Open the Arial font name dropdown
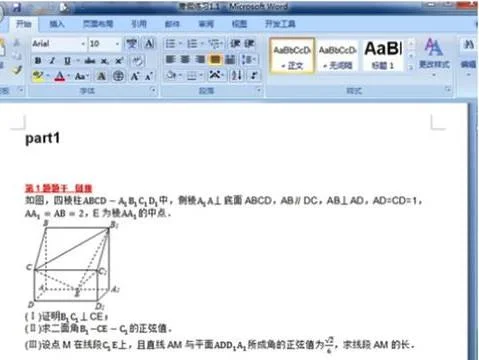The height and width of the screenshot is (360, 479). [83, 44]
